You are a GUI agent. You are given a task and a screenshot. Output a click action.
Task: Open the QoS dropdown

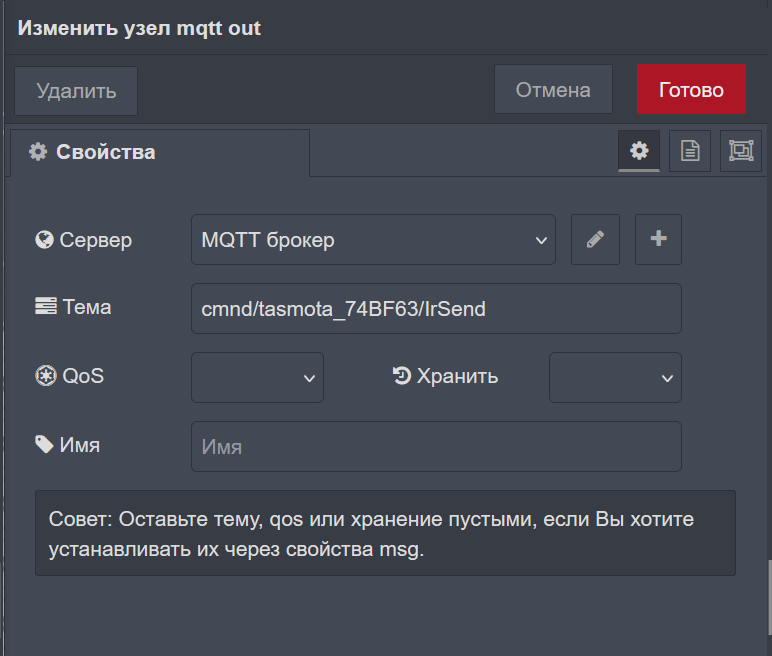click(257, 378)
